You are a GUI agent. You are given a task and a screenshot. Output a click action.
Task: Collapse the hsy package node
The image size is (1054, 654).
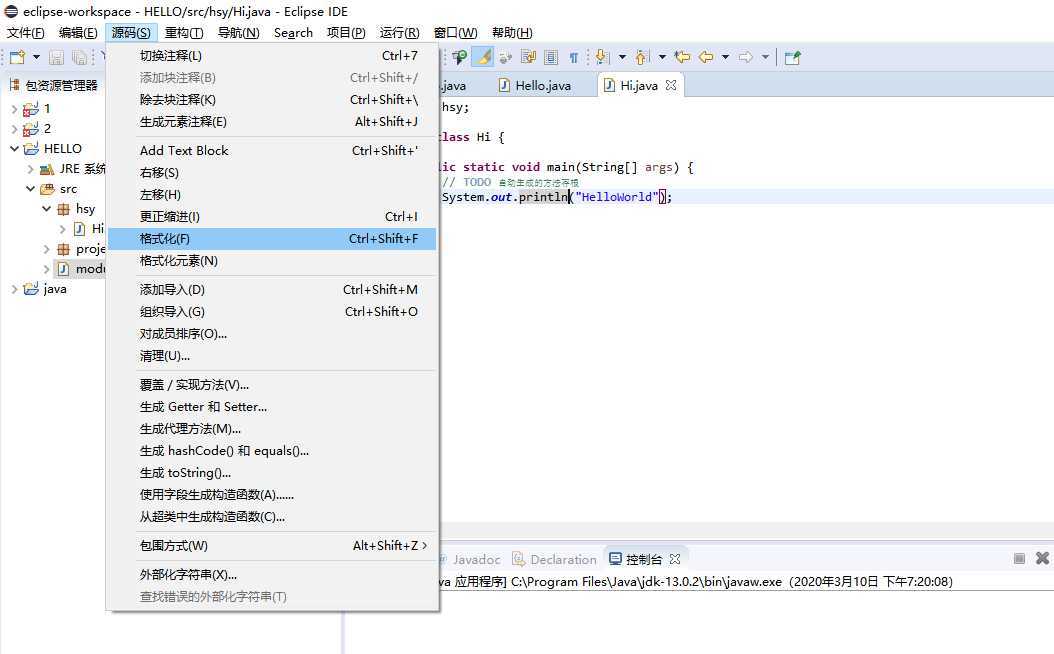[46, 209]
